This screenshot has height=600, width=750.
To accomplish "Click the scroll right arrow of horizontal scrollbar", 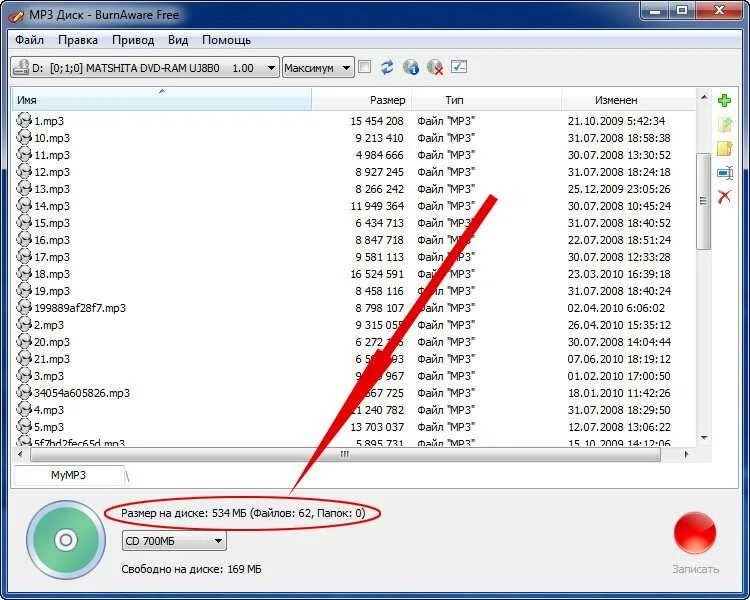I will (686, 454).
